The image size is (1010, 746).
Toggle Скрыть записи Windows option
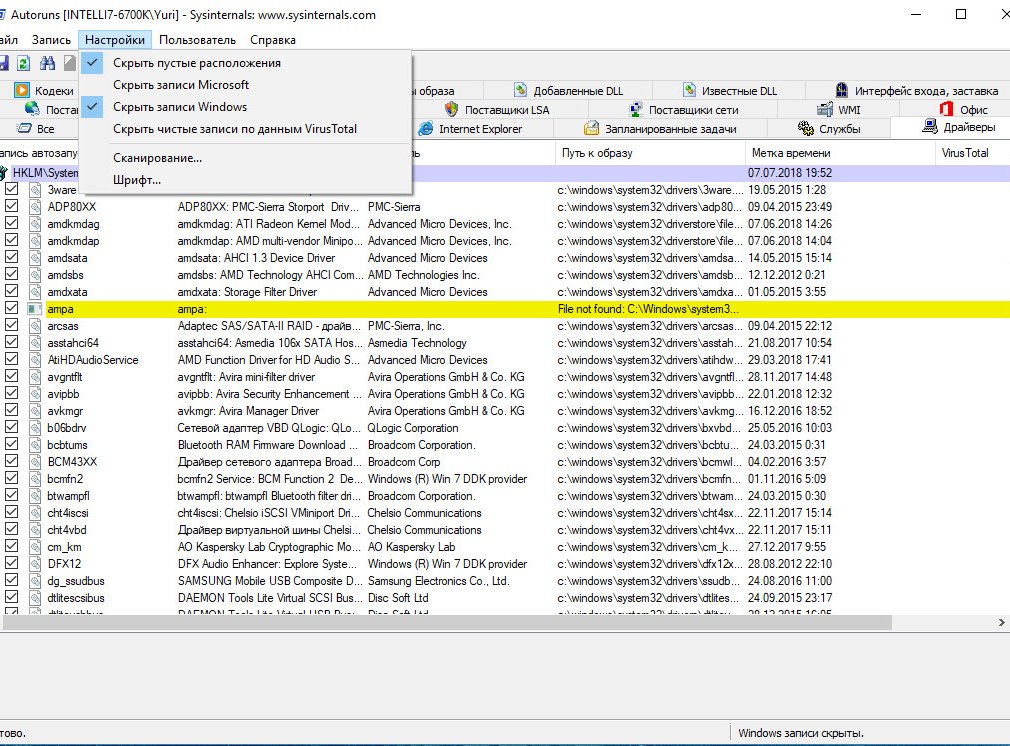click(x=245, y=107)
